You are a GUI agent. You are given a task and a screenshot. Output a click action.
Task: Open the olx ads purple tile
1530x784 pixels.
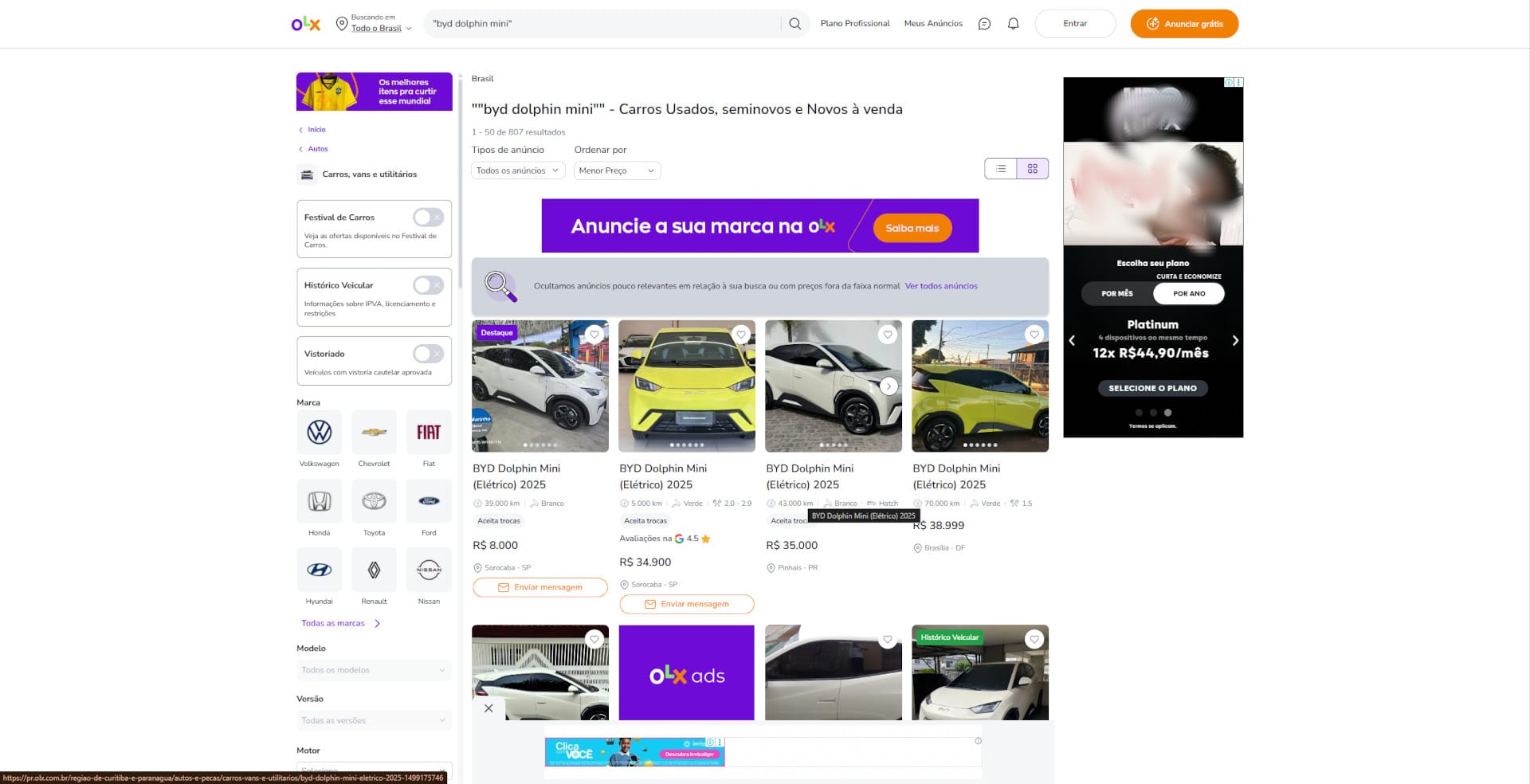[x=687, y=673]
